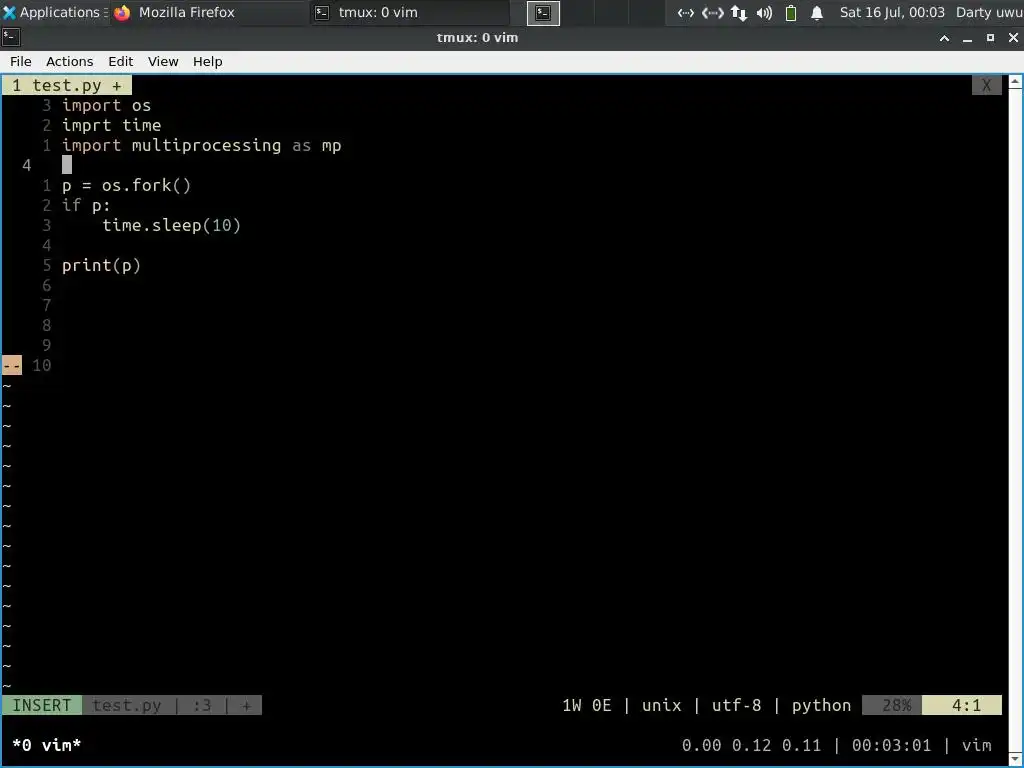Click the clock showing Sat 16 Jul

[x=892, y=12]
